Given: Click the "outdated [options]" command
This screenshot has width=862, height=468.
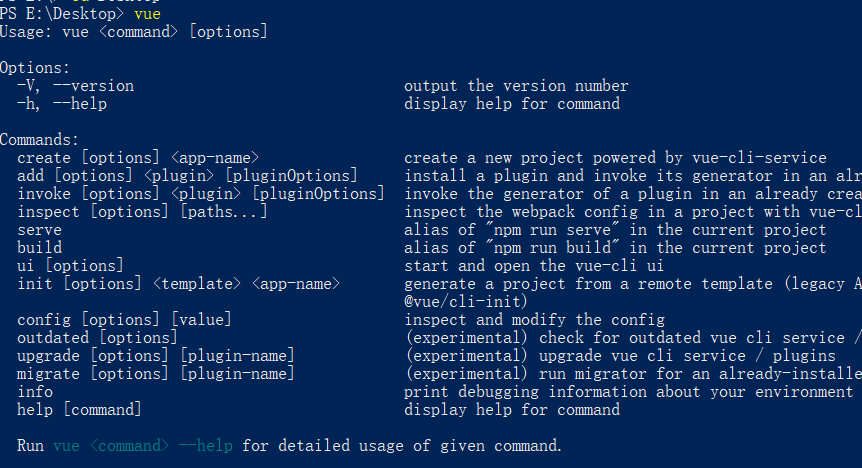Looking at the screenshot, I should click(97, 338).
